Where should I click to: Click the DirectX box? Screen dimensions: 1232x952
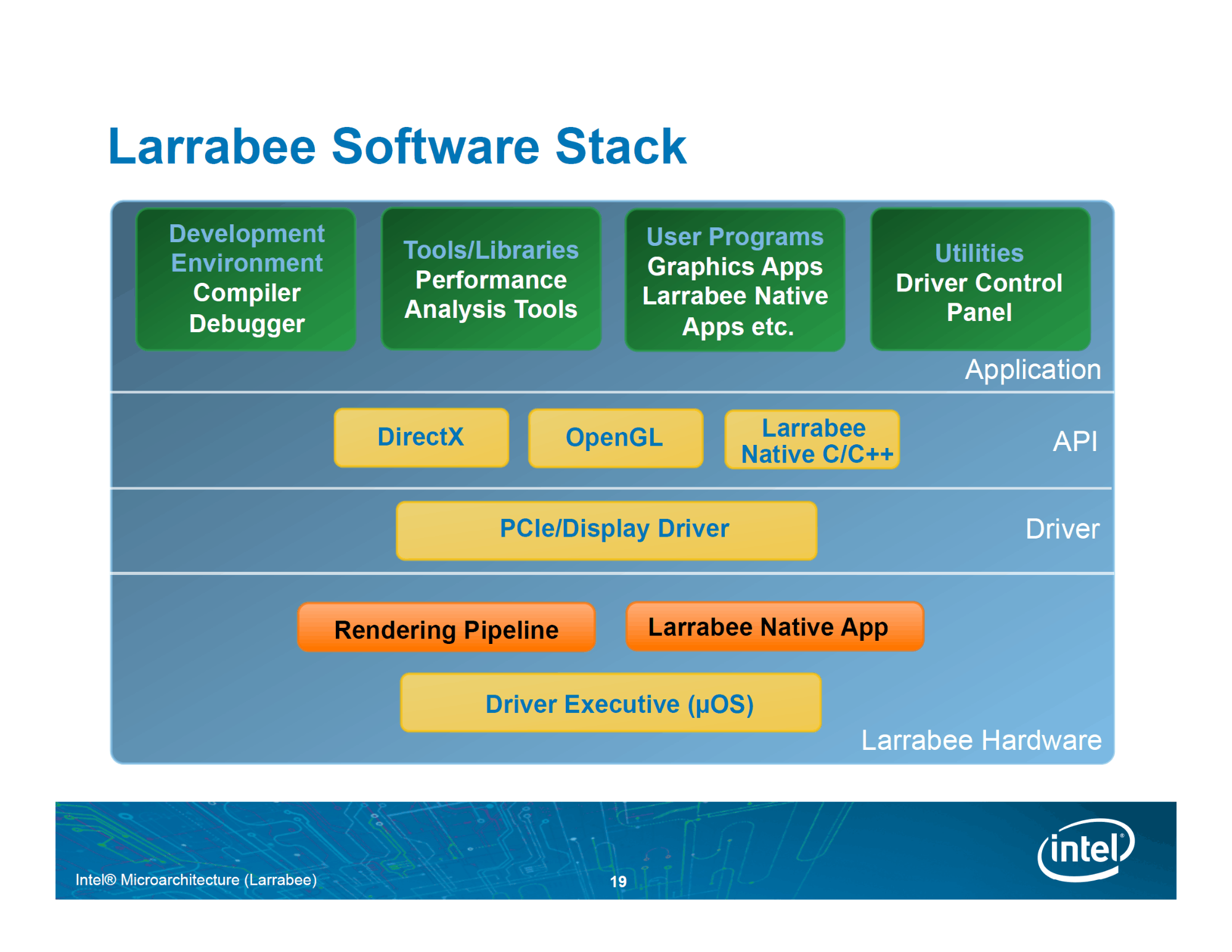[421, 437]
